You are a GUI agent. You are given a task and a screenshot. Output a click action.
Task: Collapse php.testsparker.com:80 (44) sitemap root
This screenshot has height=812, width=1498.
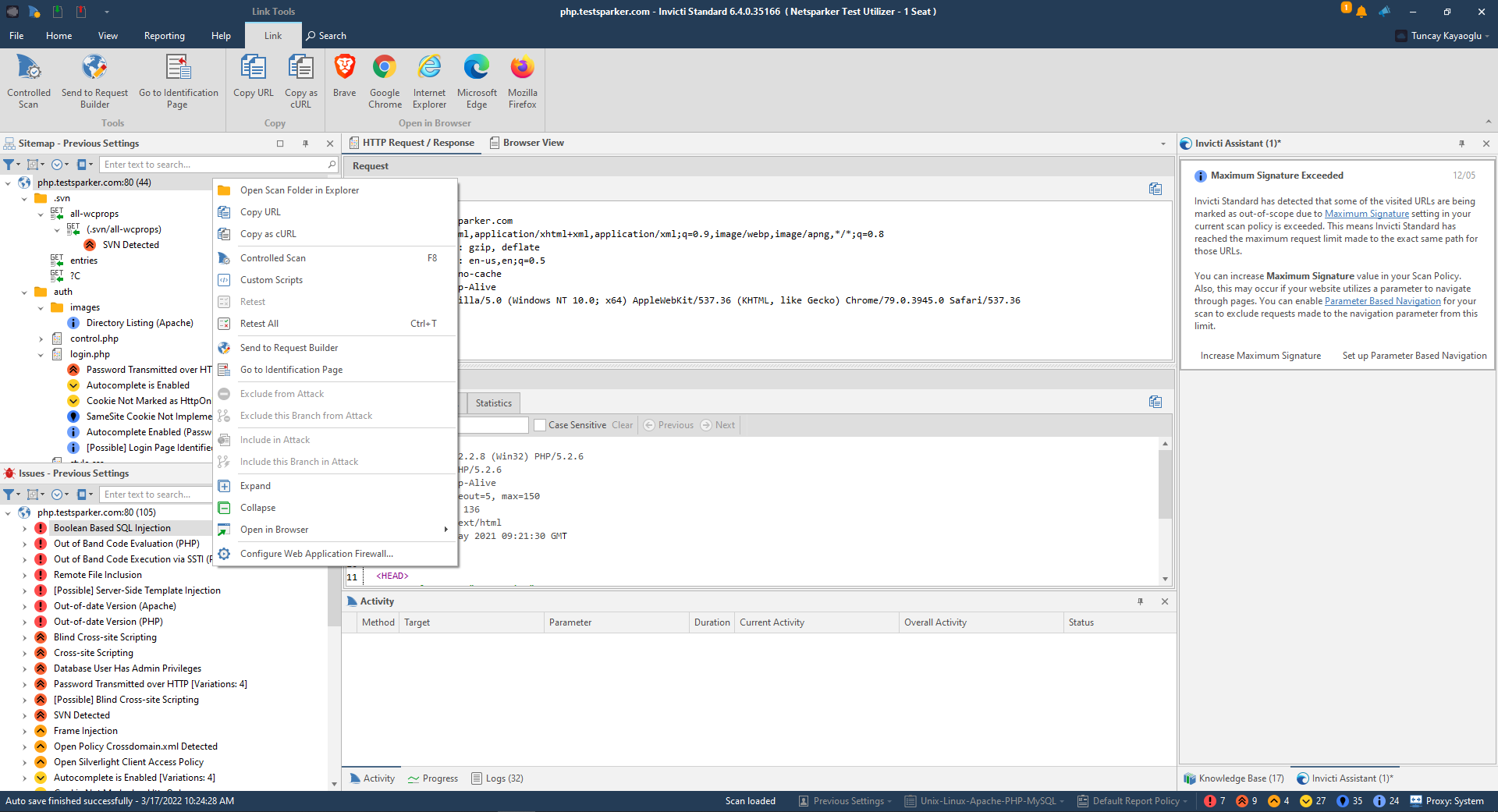8,183
